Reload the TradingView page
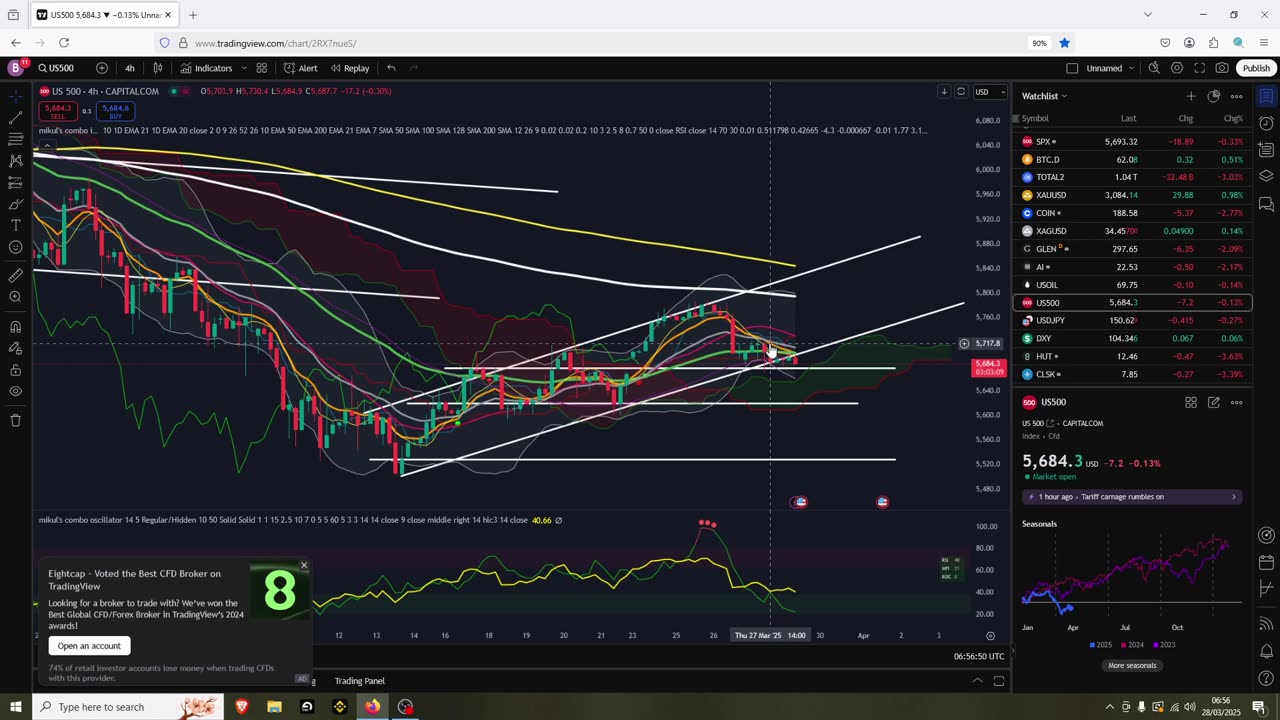 click(64, 43)
